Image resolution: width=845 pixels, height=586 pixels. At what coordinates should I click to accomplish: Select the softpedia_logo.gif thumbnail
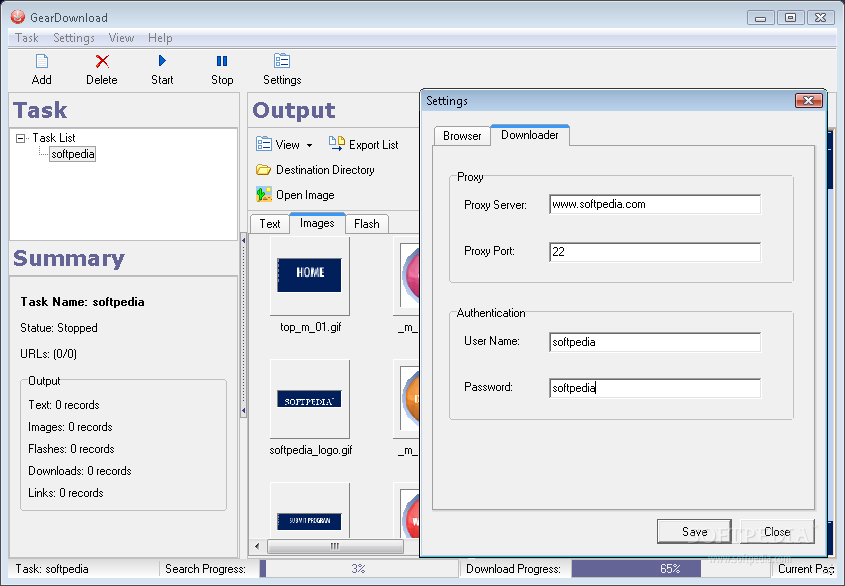[309, 399]
